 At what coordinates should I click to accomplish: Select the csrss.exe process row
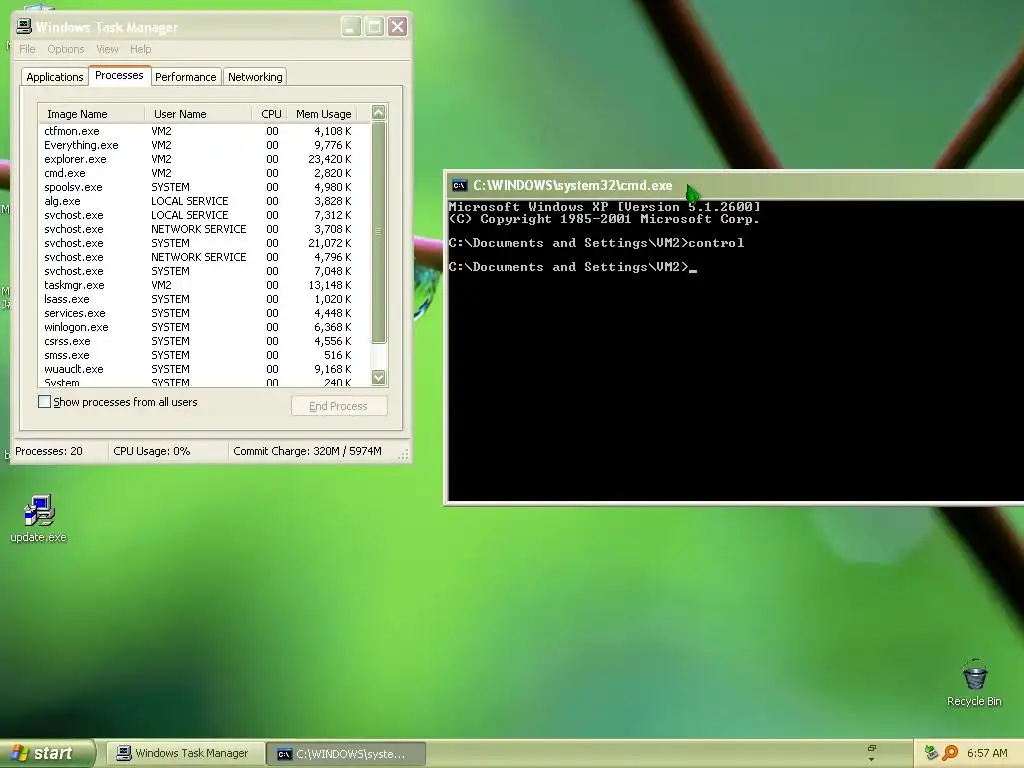click(204, 342)
